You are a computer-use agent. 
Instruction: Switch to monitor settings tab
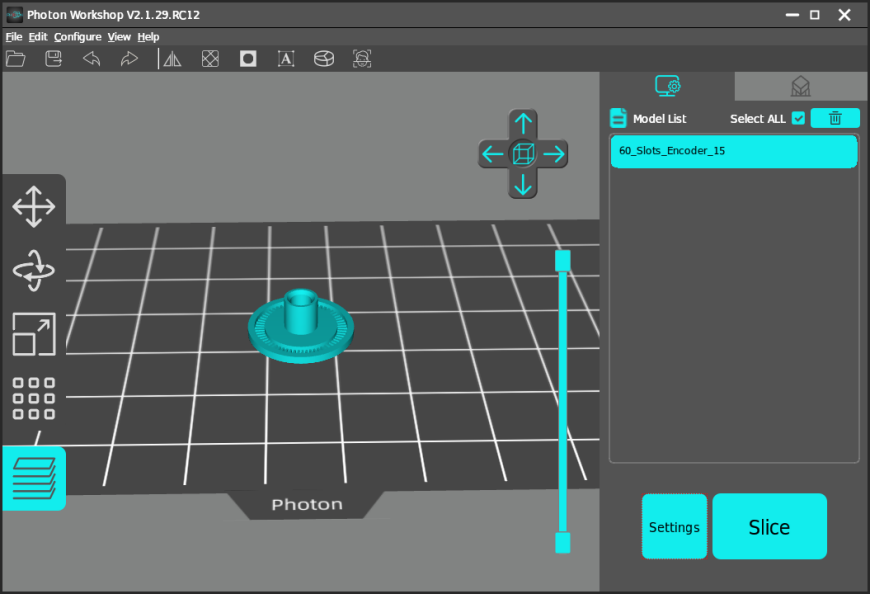(x=667, y=86)
